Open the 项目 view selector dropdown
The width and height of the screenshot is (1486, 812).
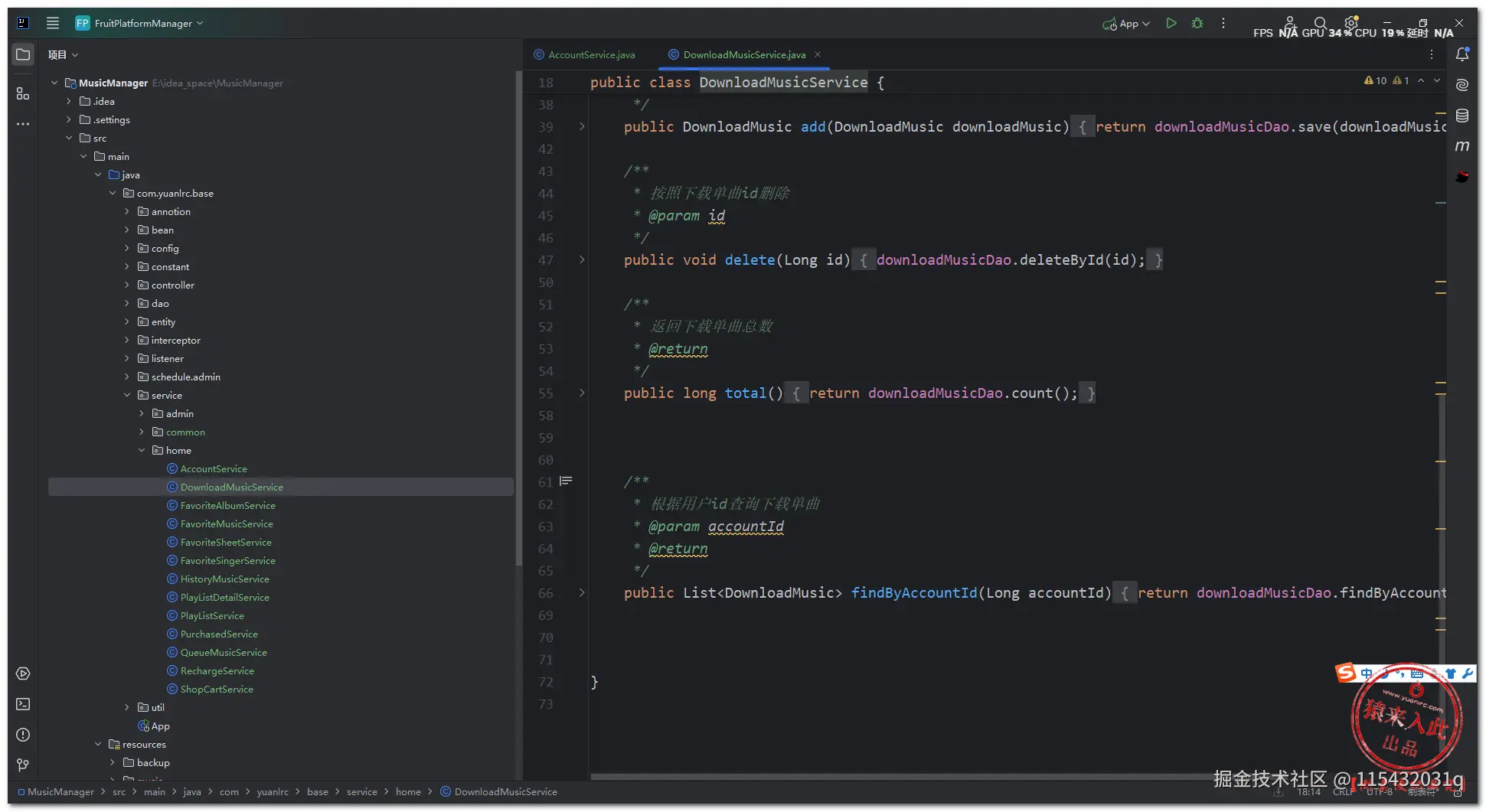point(63,54)
